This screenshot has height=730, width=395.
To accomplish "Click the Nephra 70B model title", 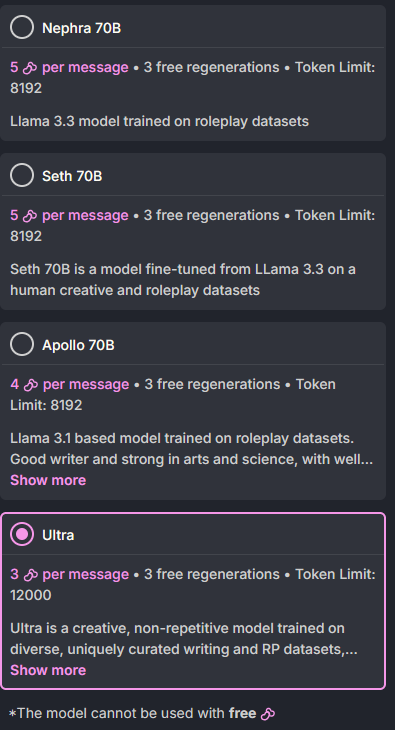I will pyautogui.click(x=82, y=28).
